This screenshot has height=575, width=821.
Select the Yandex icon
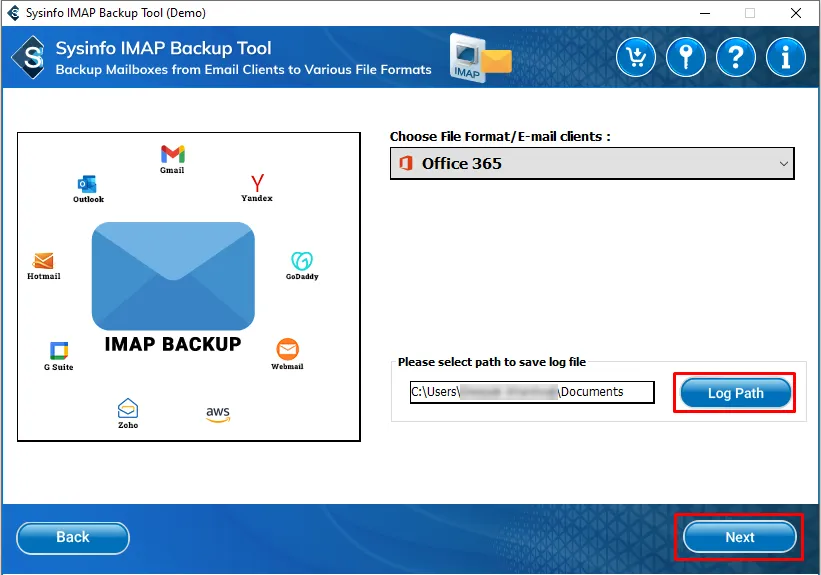(x=257, y=183)
